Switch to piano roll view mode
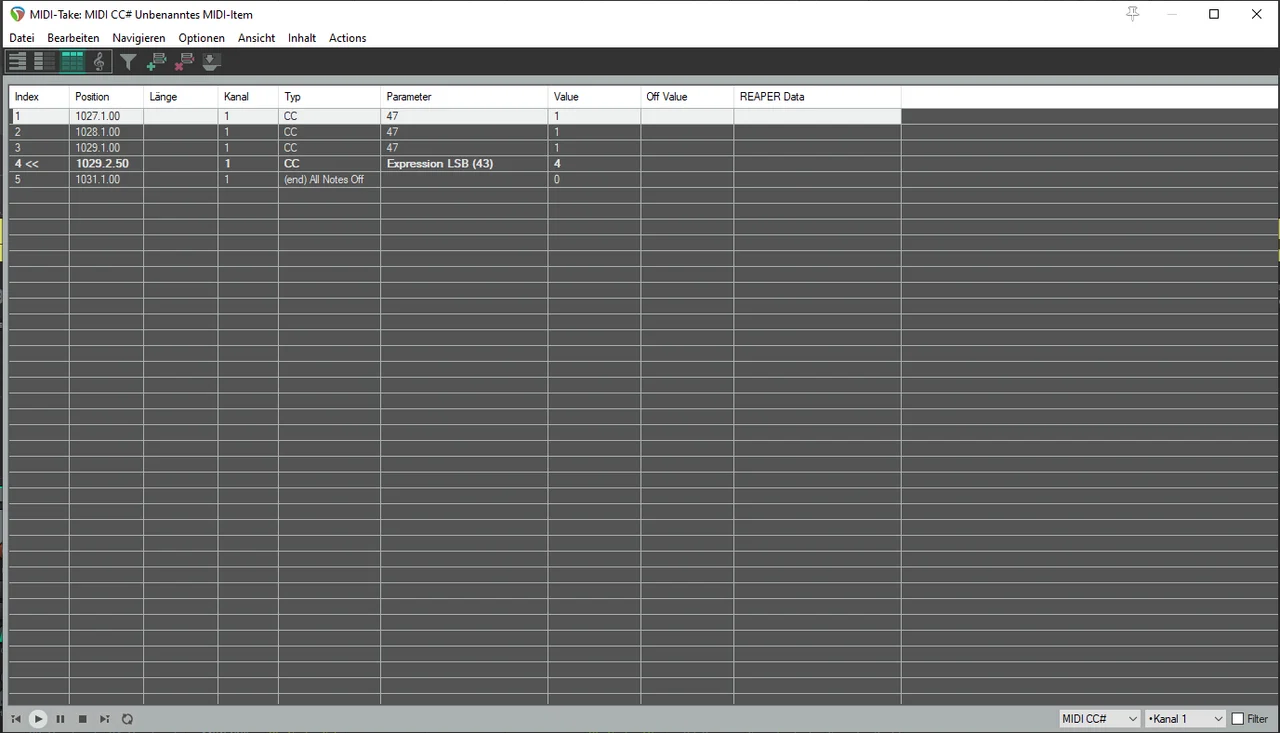 17,62
